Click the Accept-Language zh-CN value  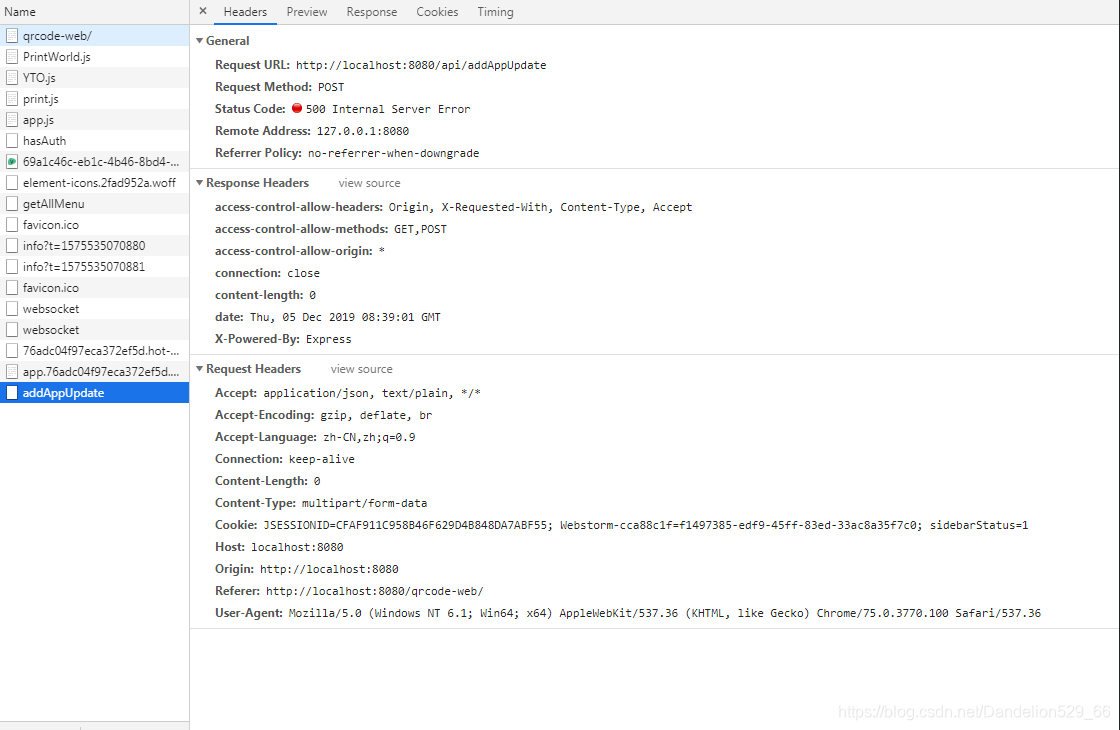tap(369, 437)
